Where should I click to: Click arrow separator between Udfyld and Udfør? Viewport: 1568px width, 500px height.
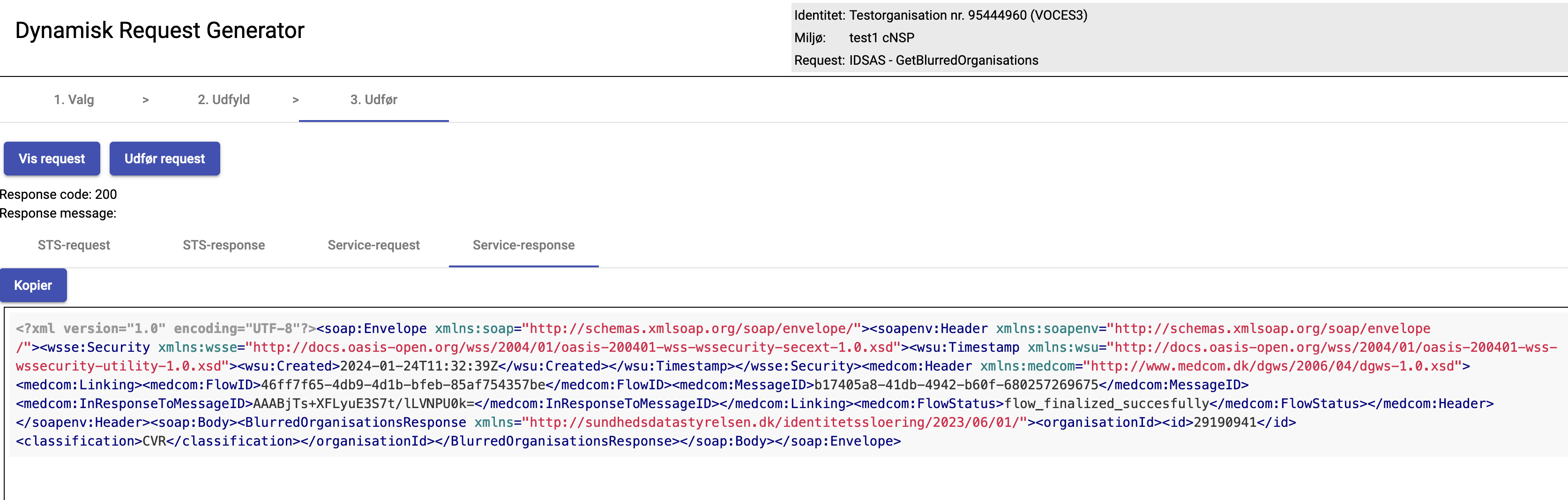[x=295, y=100]
